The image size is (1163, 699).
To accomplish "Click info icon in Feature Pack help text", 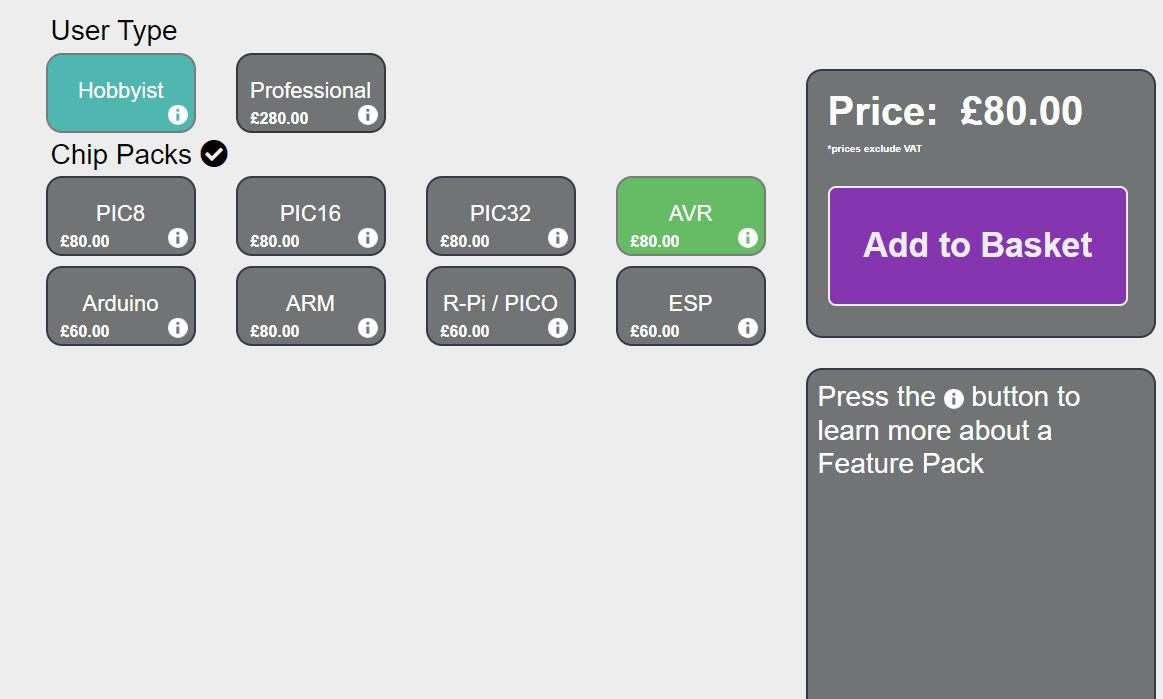I will pyautogui.click(x=954, y=399).
